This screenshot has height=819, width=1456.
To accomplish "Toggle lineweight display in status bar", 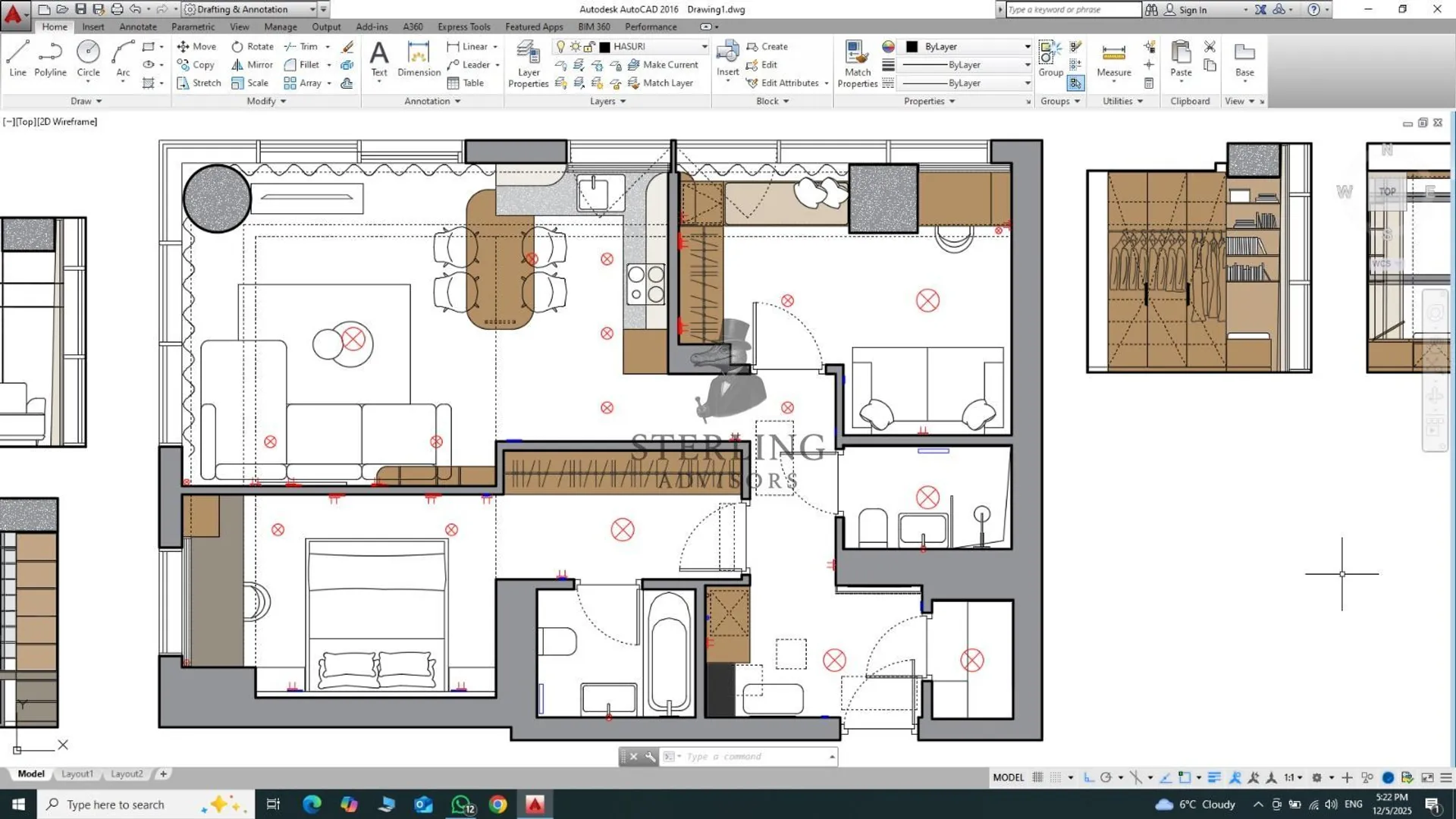I will coord(1213,777).
